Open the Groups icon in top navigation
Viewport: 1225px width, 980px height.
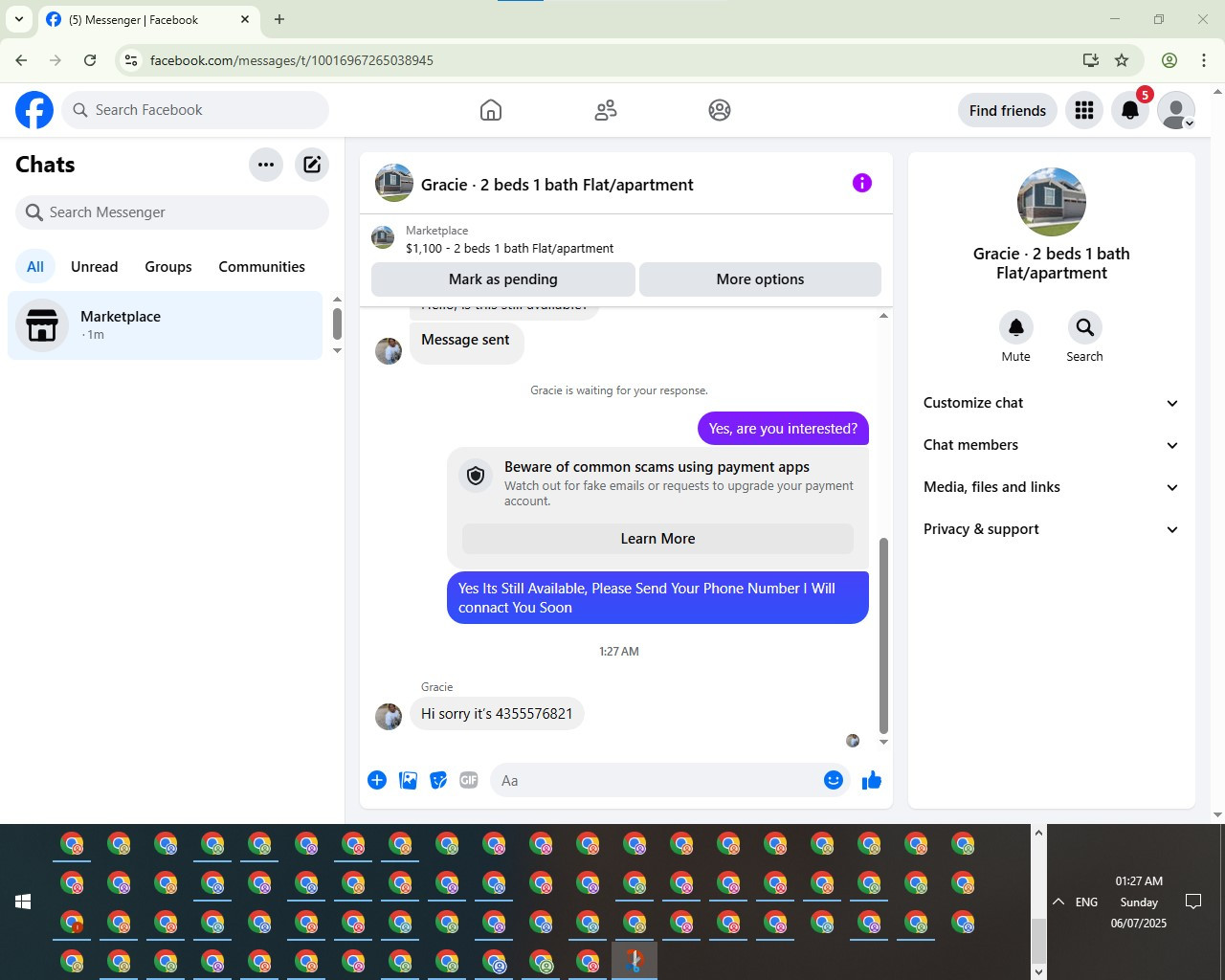point(720,110)
